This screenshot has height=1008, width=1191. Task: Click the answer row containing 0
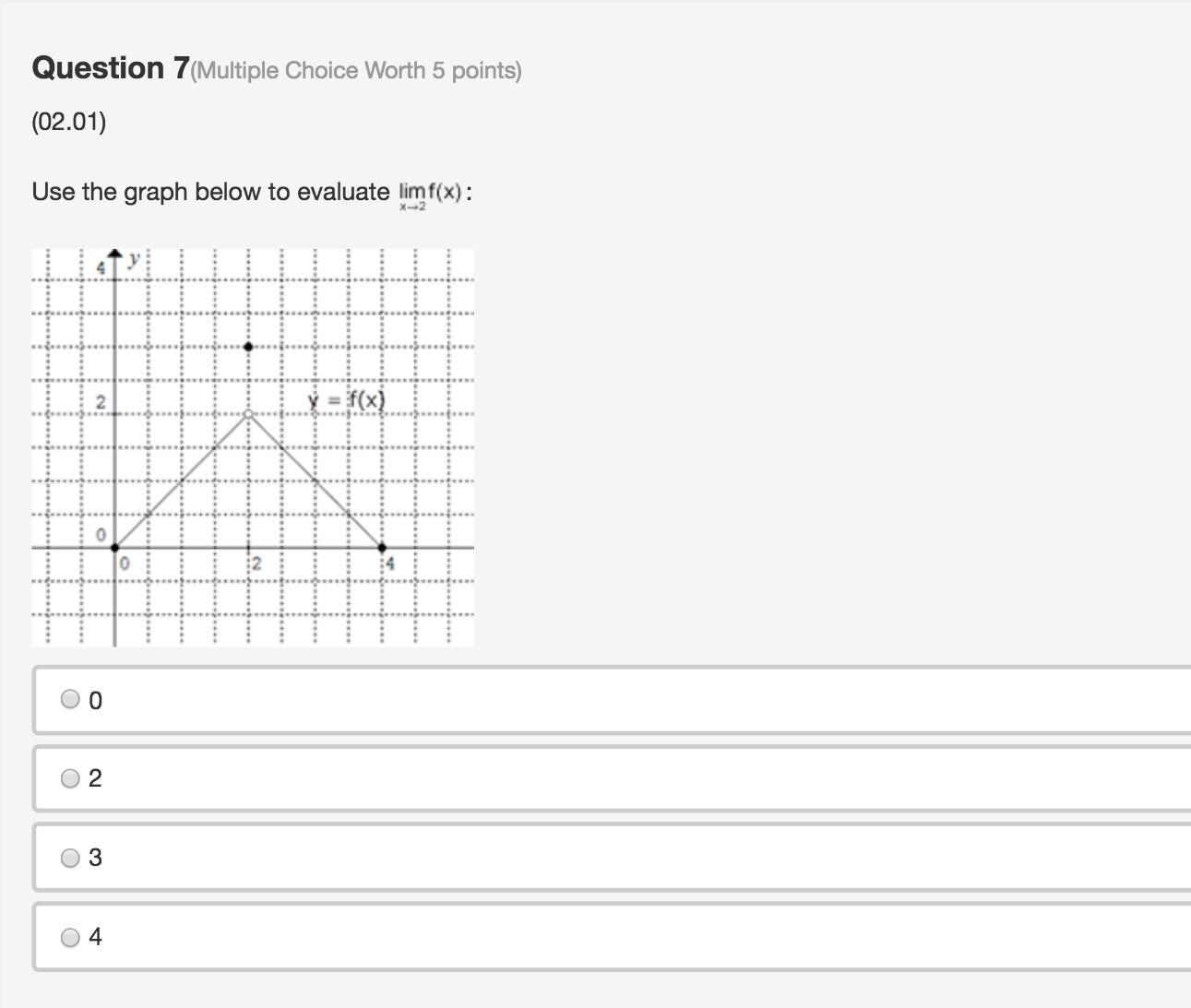[x=613, y=700]
